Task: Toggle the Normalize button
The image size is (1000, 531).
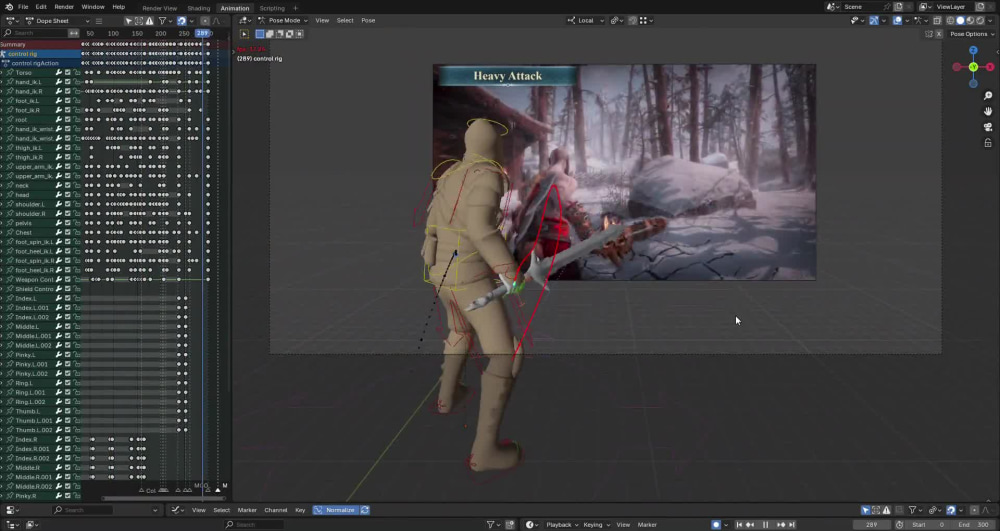Action: [x=336, y=510]
